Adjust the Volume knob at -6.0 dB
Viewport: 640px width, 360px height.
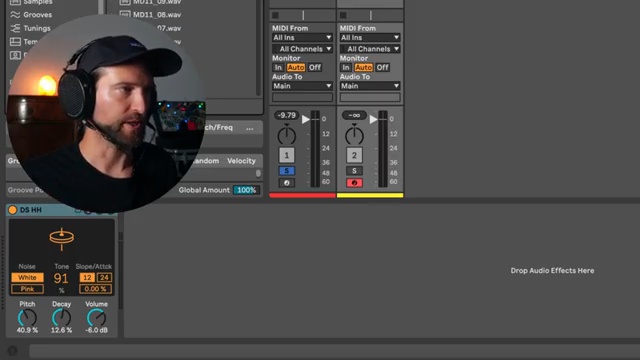tap(96, 318)
